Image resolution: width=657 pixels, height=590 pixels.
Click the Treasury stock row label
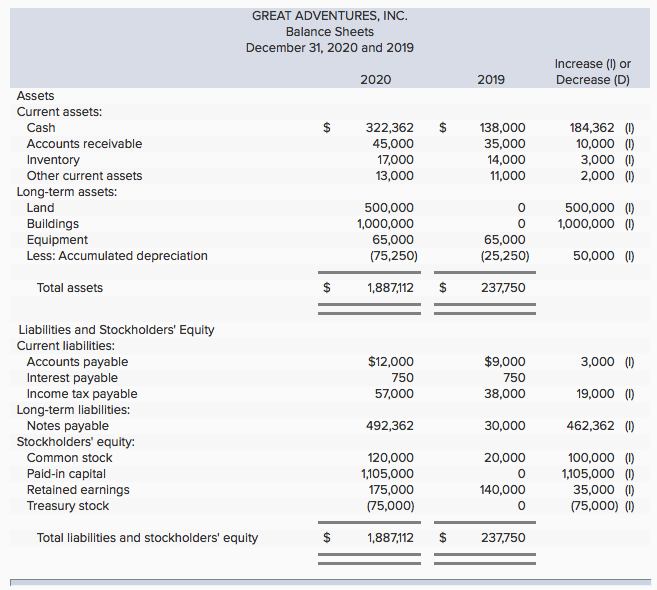click(68, 506)
